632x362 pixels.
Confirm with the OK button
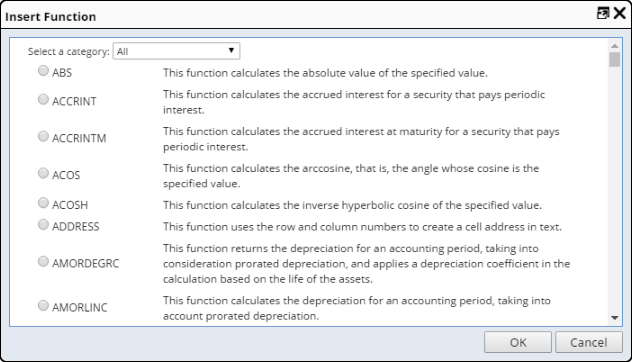tap(518, 342)
